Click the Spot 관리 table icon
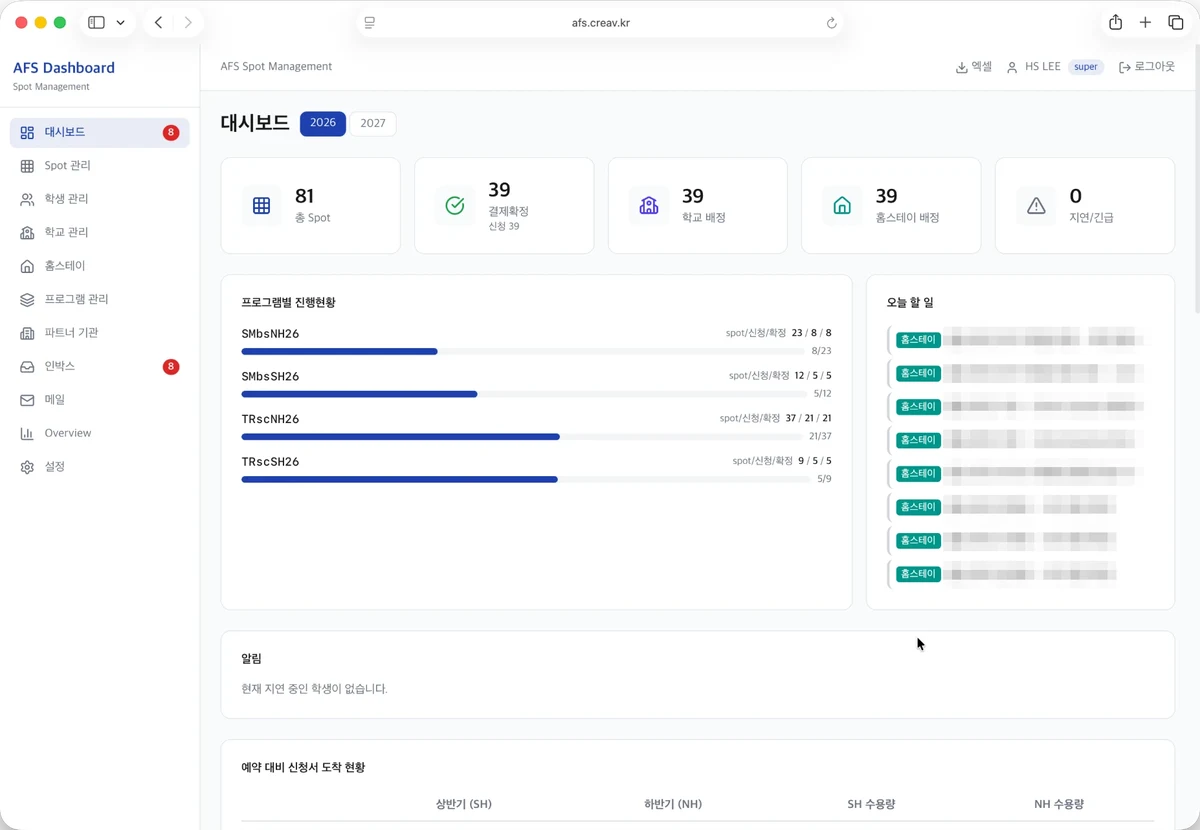The height and width of the screenshot is (830, 1200). click(27, 166)
